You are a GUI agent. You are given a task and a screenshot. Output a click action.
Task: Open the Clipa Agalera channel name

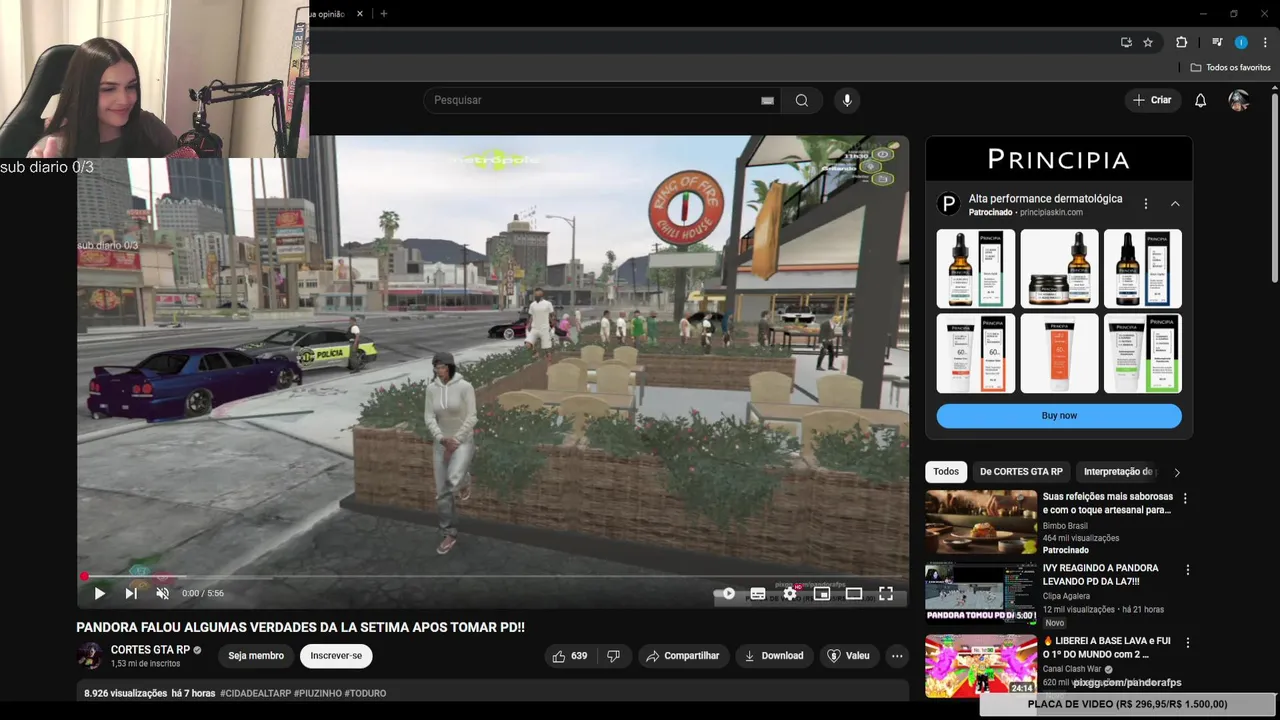[1066, 596]
